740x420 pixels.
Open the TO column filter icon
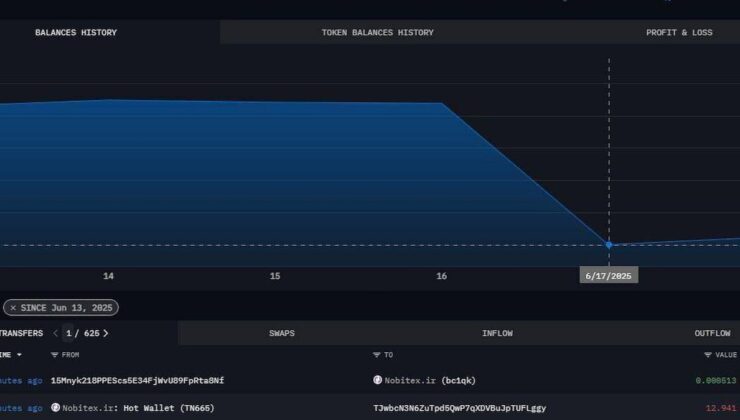[x=377, y=355]
